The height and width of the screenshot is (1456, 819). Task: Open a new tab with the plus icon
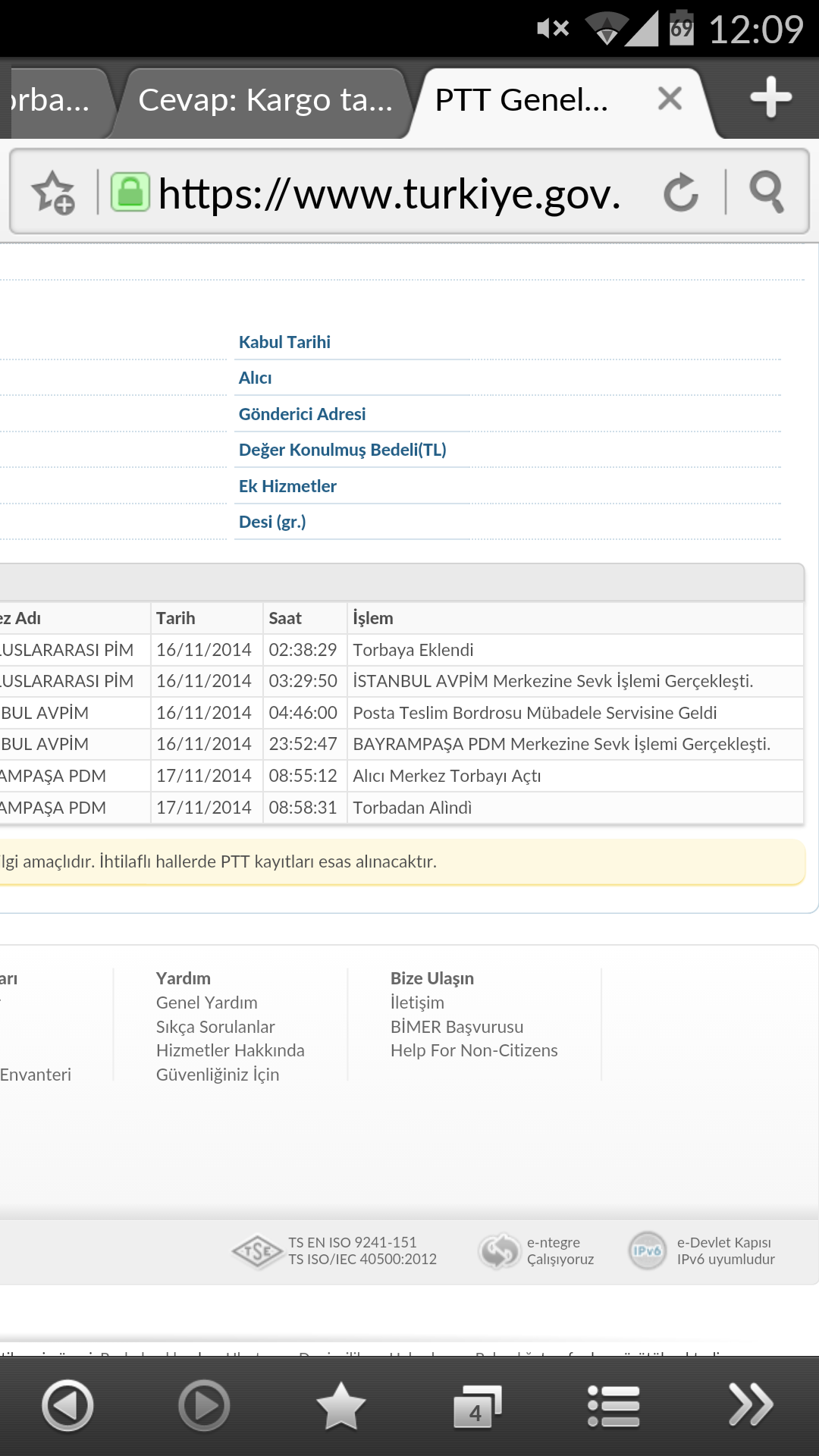(x=771, y=98)
